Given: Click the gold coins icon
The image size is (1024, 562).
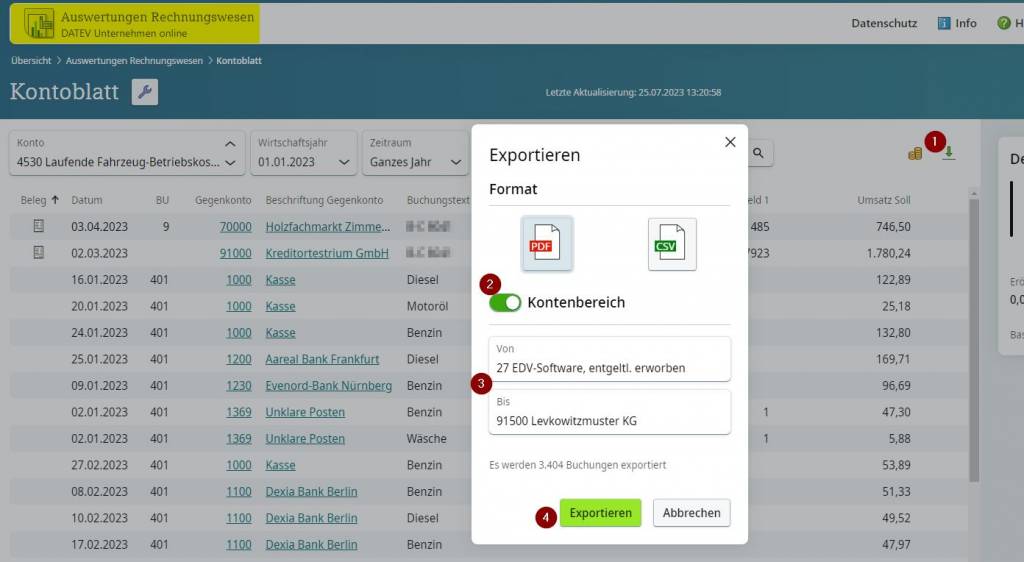Looking at the screenshot, I should [915, 153].
